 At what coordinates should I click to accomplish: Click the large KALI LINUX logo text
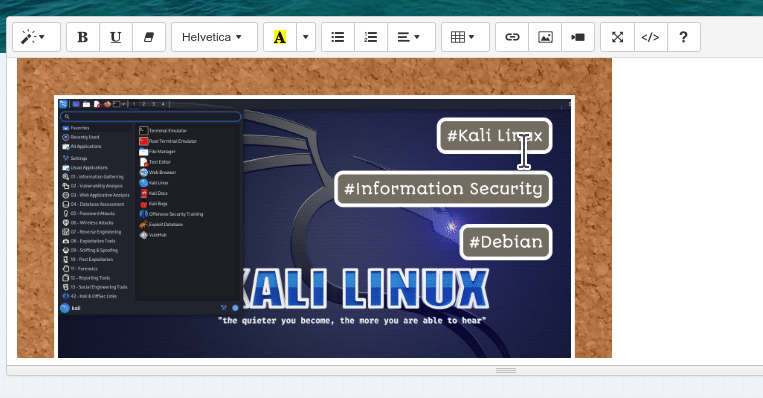365,288
